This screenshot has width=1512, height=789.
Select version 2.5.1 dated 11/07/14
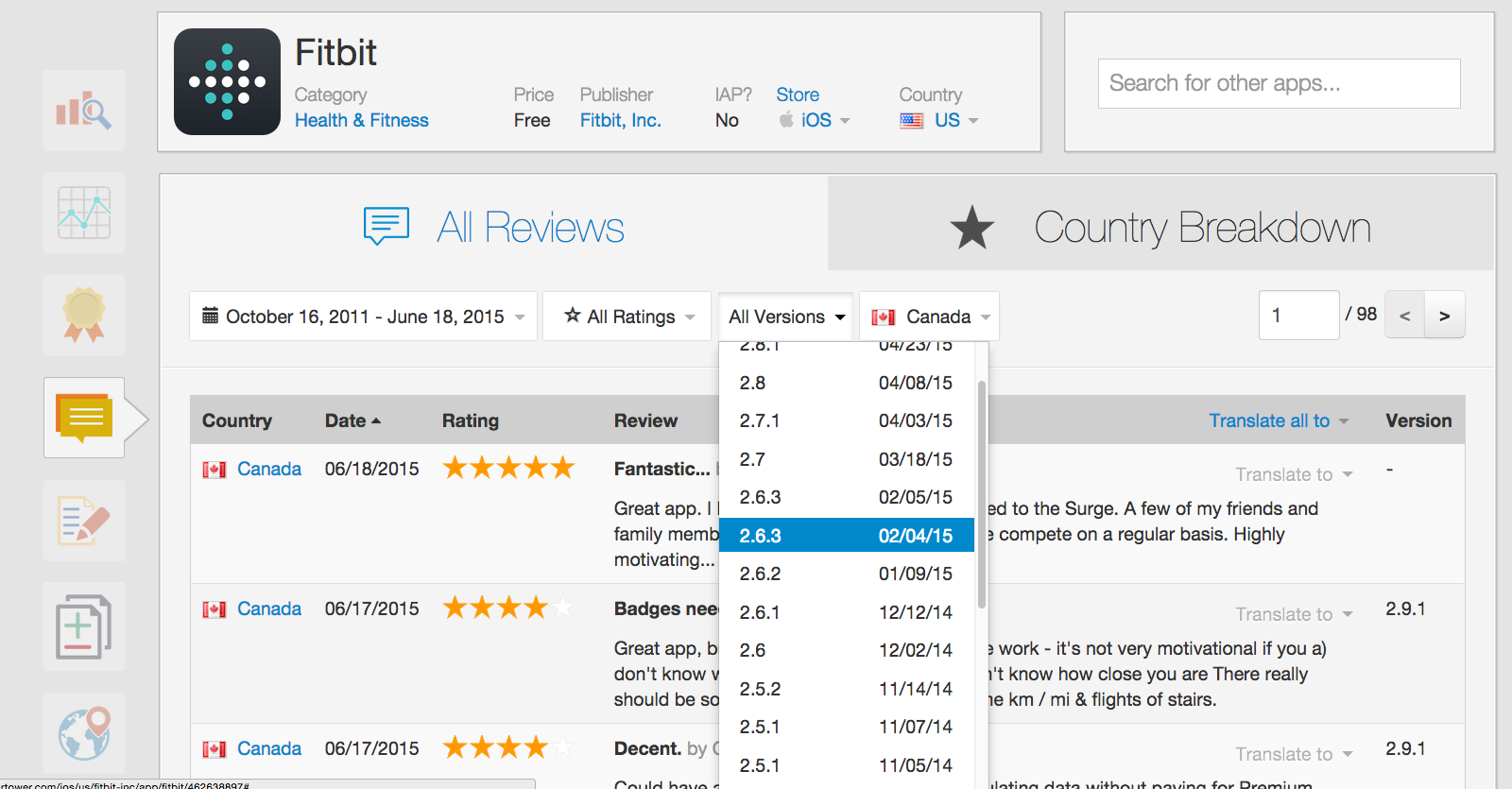click(x=847, y=727)
